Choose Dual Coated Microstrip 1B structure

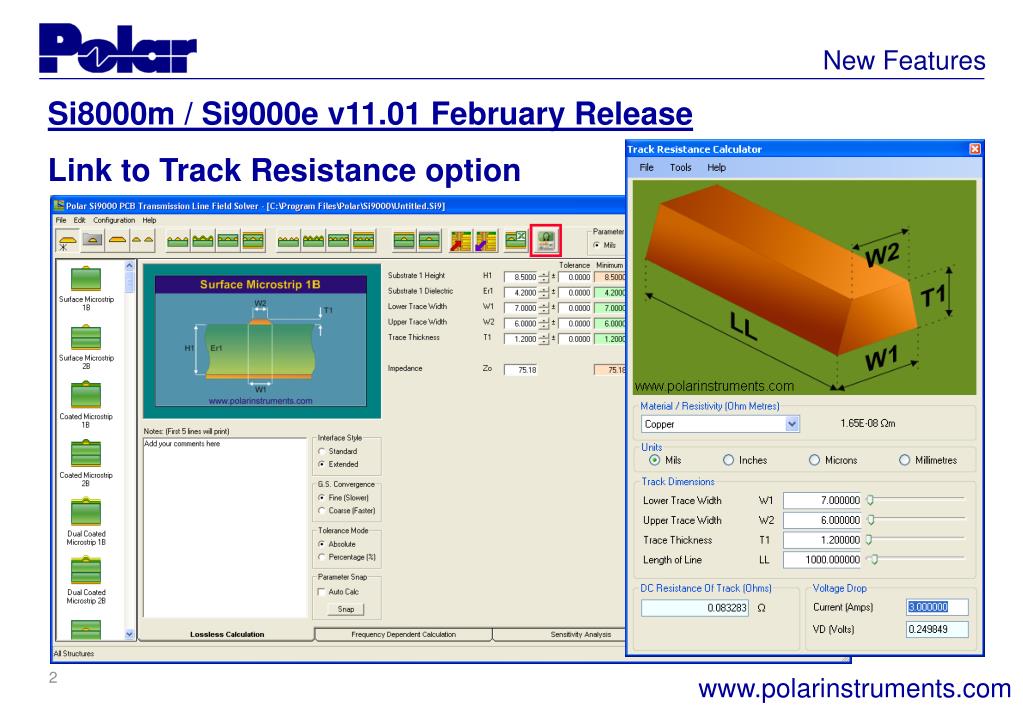point(86,522)
